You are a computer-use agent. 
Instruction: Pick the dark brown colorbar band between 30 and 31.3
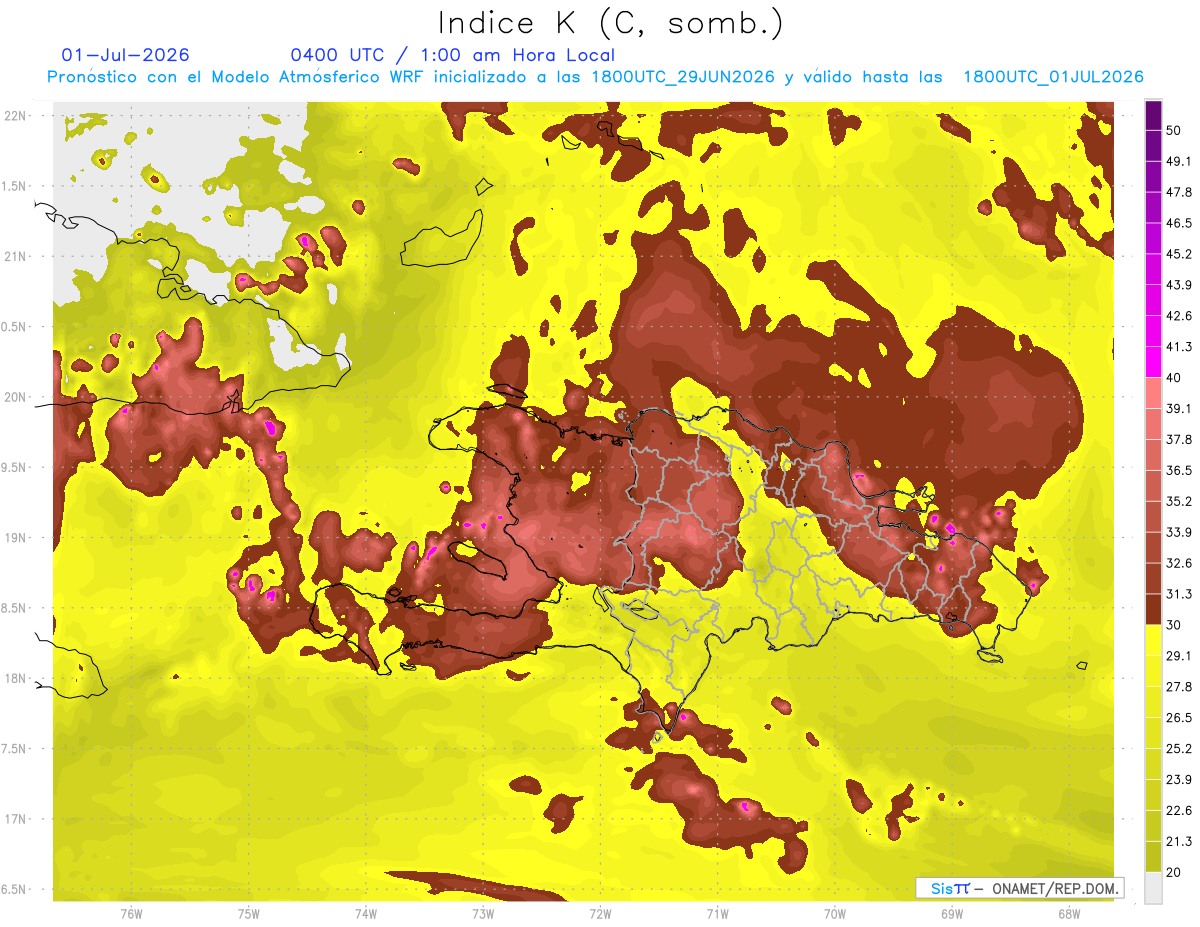(x=1153, y=609)
